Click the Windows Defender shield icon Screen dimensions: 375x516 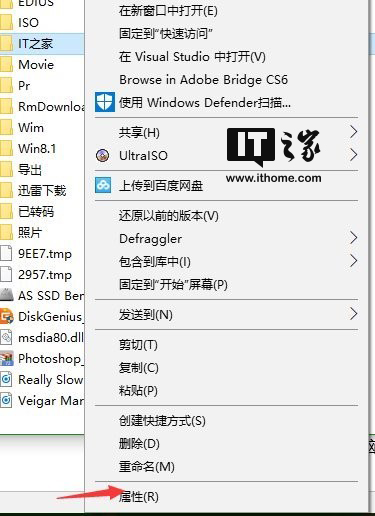pyautogui.click(x=105, y=102)
